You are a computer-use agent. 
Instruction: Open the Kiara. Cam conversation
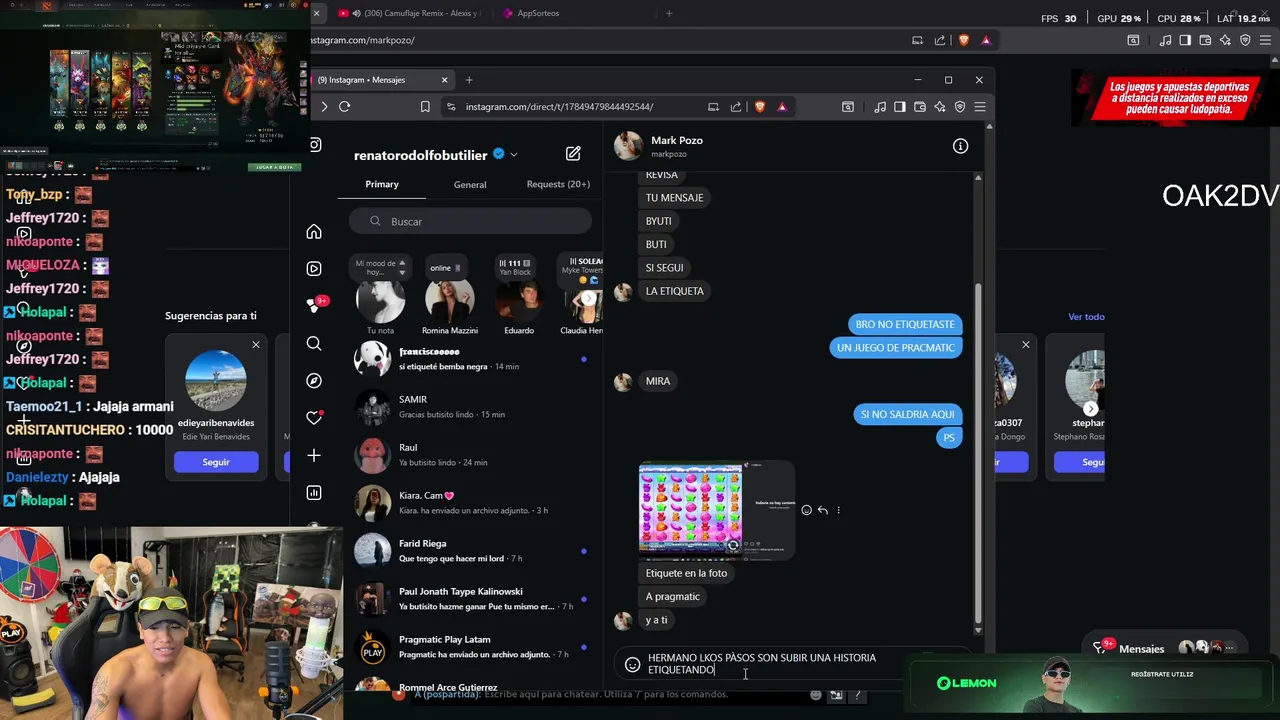pyautogui.click(x=470, y=503)
